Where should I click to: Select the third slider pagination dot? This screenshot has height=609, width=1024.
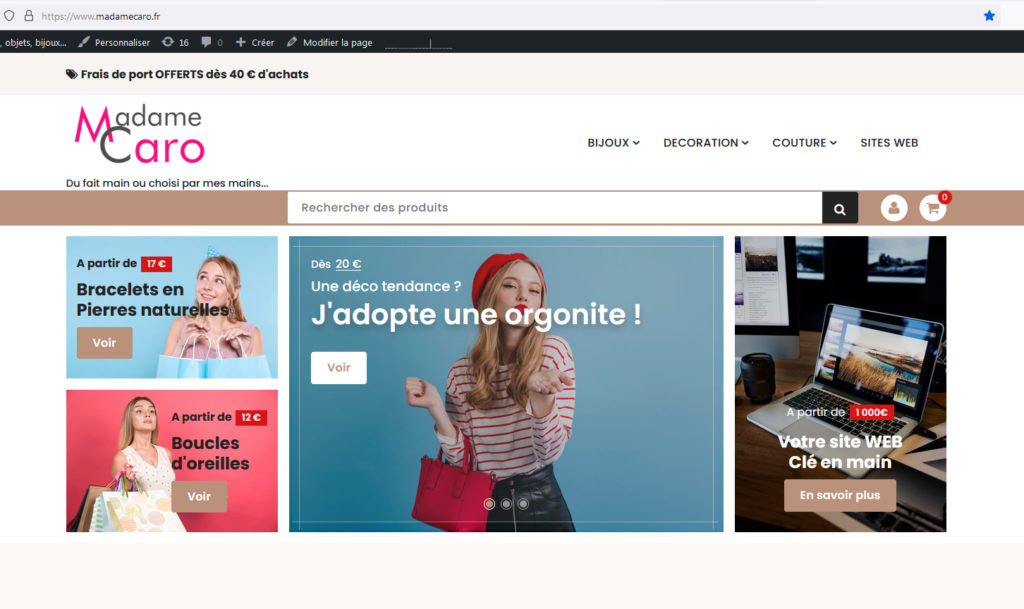(523, 504)
